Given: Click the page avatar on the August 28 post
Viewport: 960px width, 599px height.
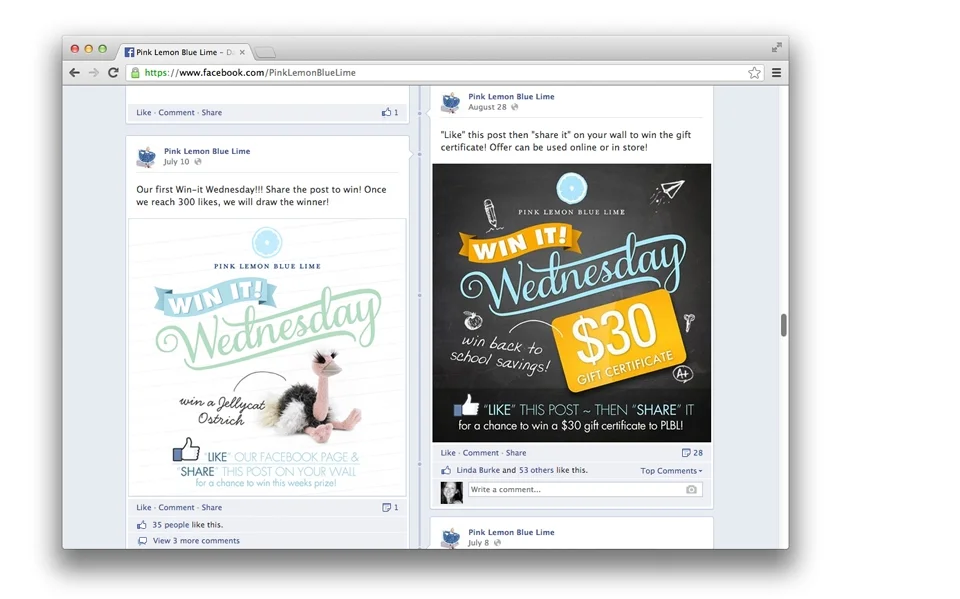Looking at the screenshot, I should click(x=451, y=102).
